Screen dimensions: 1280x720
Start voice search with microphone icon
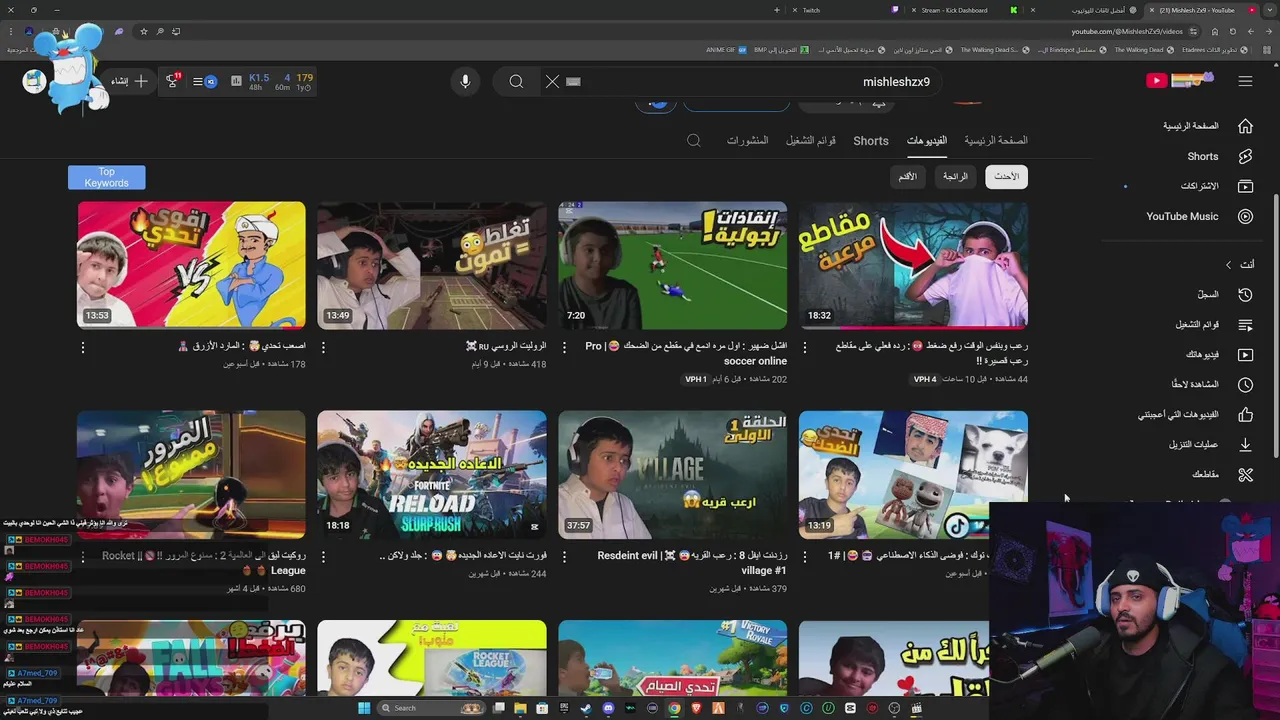point(465,81)
